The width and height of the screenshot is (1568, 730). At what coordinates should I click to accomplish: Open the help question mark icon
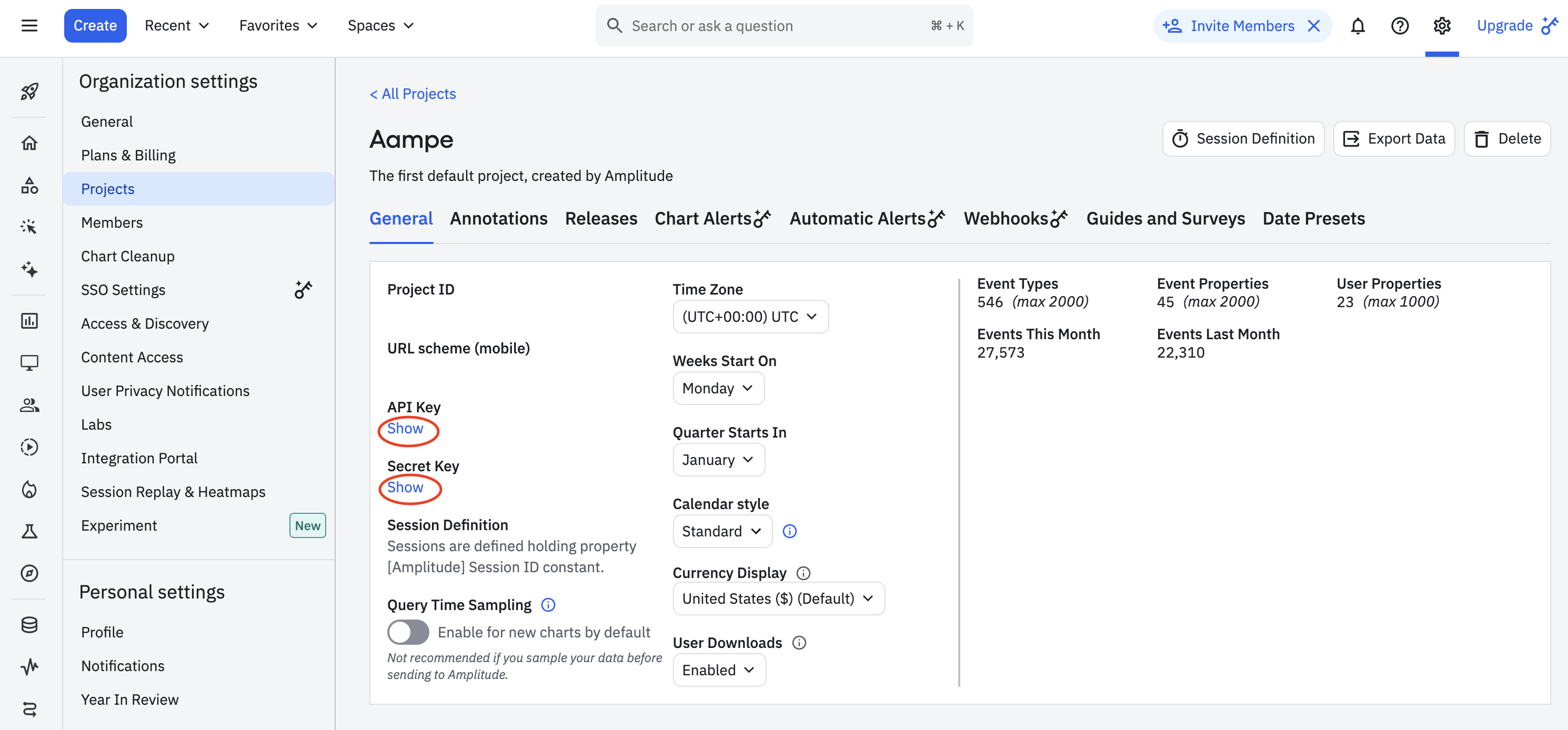point(1400,26)
